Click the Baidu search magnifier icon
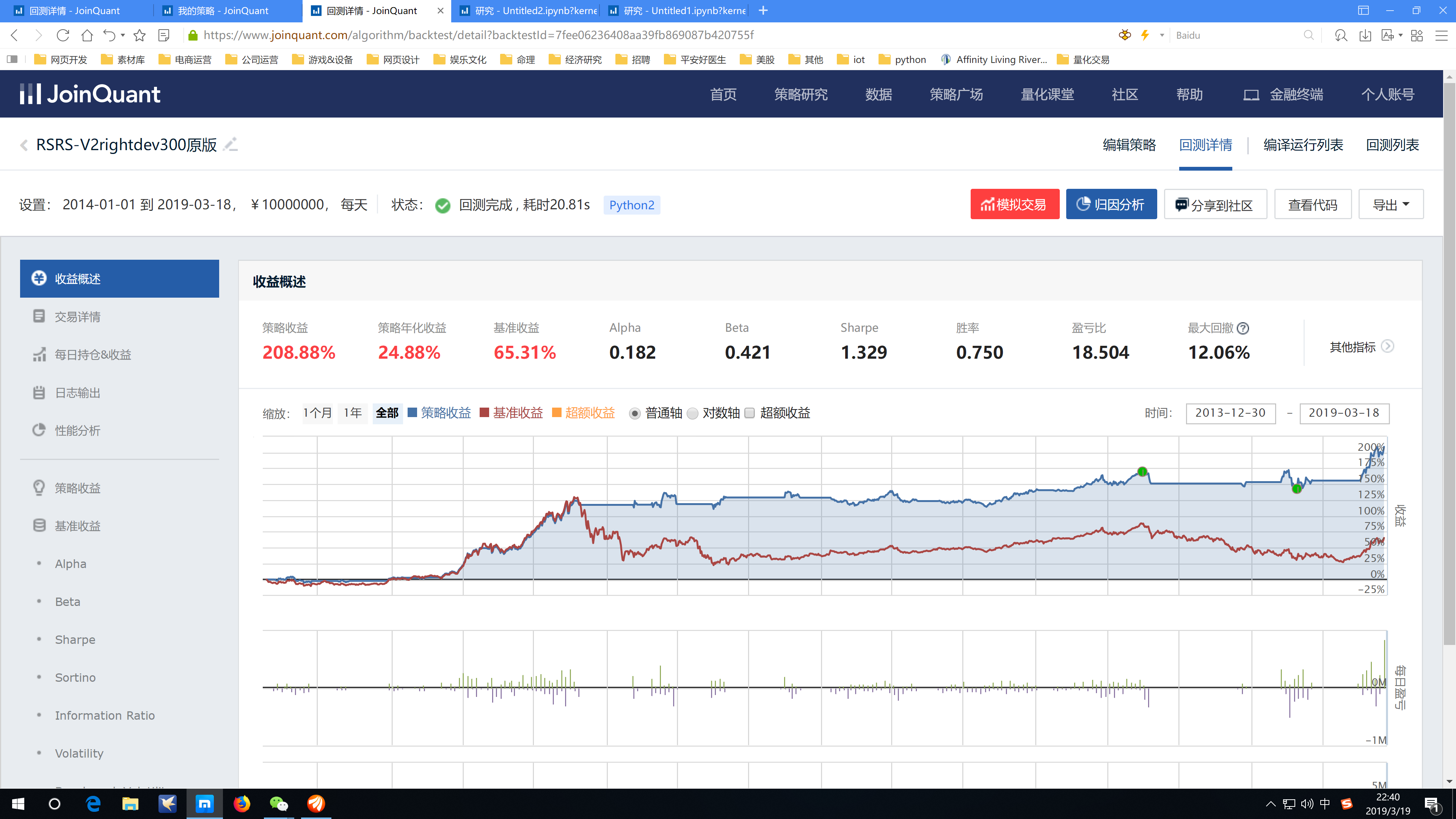The height and width of the screenshot is (819, 1456). tap(1309, 35)
